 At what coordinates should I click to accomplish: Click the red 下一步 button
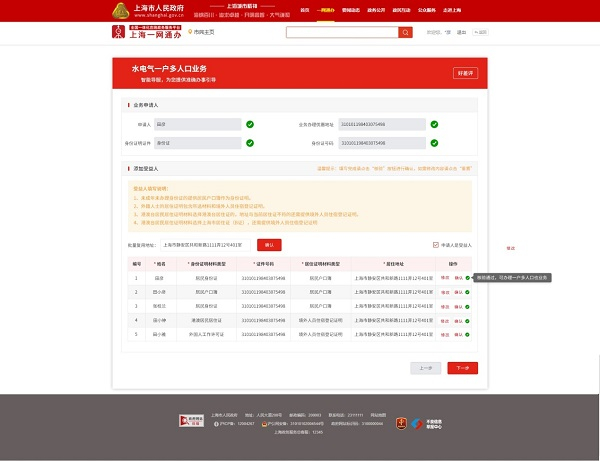pyautogui.click(x=463, y=368)
